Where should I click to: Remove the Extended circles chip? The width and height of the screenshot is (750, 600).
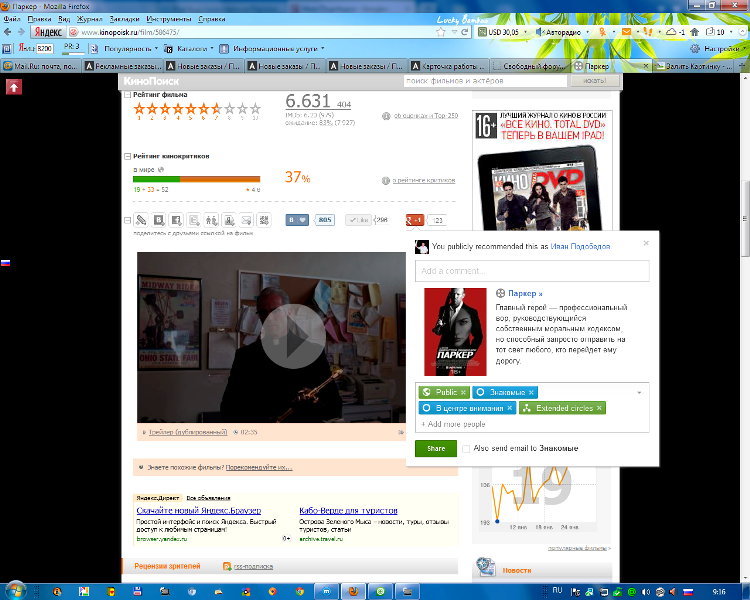[599, 408]
